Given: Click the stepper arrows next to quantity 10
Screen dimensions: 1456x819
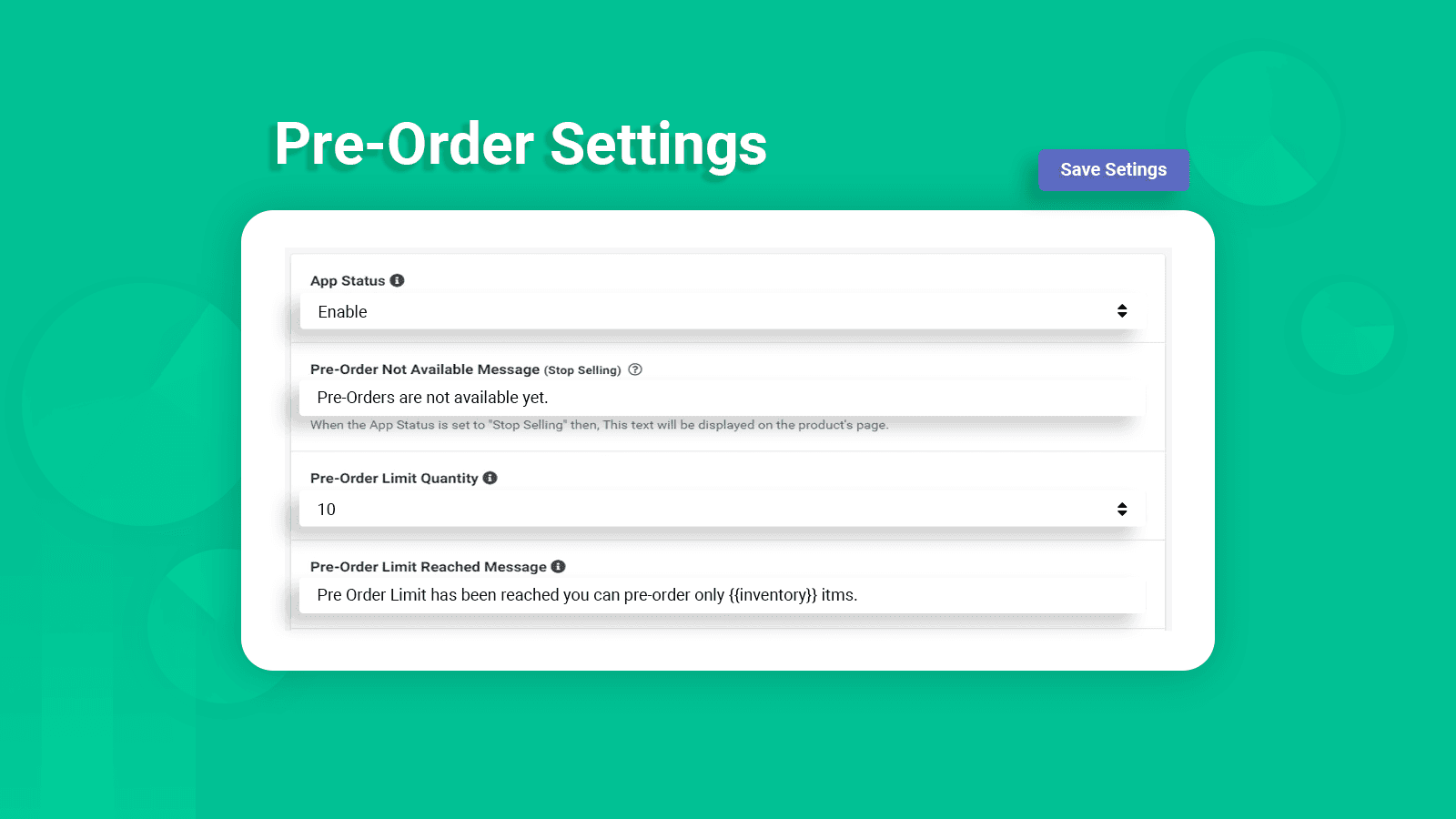Looking at the screenshot, I should [1122, 509].
